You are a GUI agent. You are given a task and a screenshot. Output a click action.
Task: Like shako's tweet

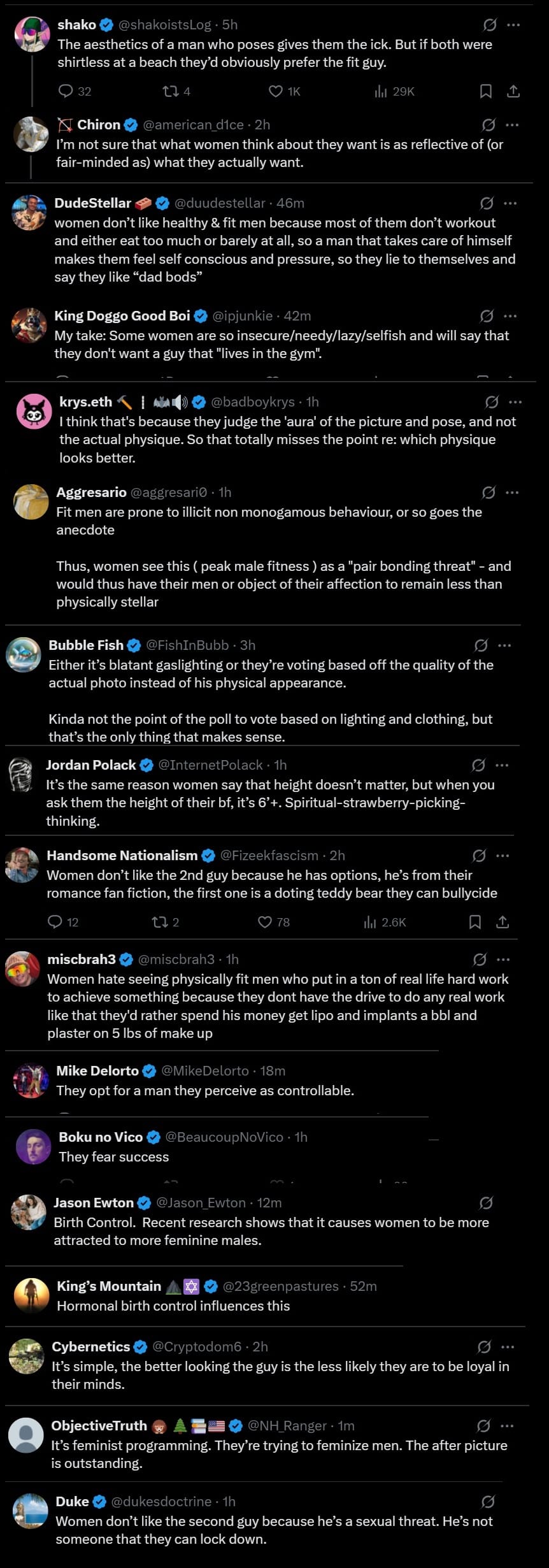pos(275,91)
